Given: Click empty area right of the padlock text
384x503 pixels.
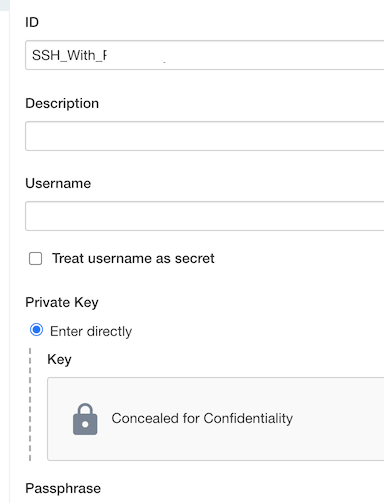Looking at the screenshot, I should (x=337, y=419).
